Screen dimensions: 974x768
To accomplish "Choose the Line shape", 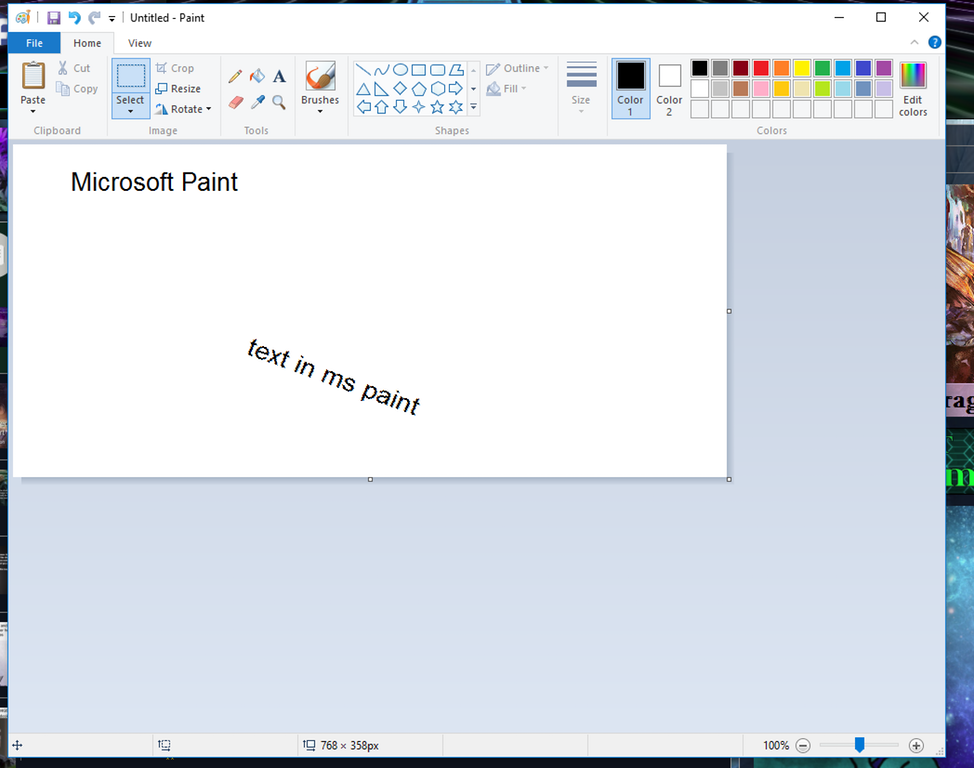I will click(363, 70).
